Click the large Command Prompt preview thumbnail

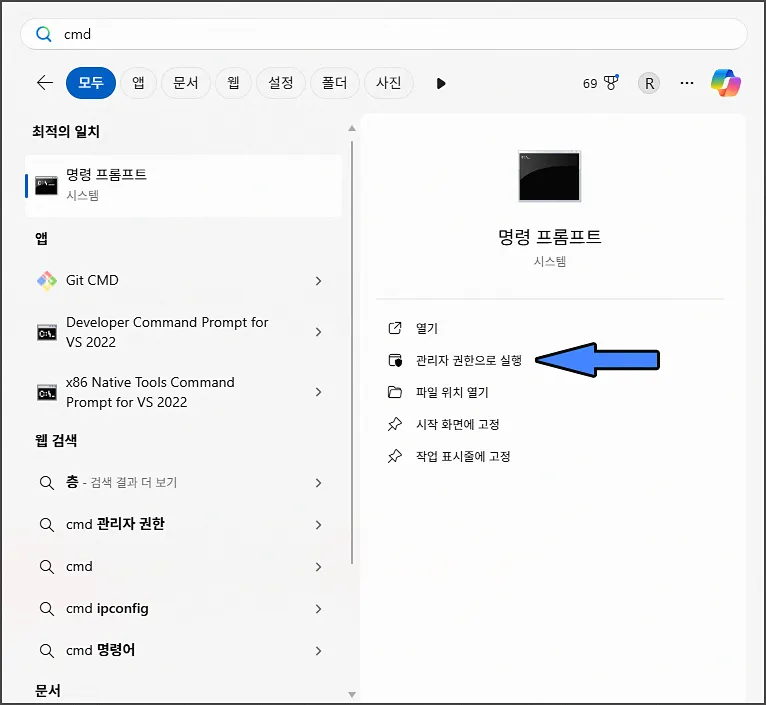point(550,176)
